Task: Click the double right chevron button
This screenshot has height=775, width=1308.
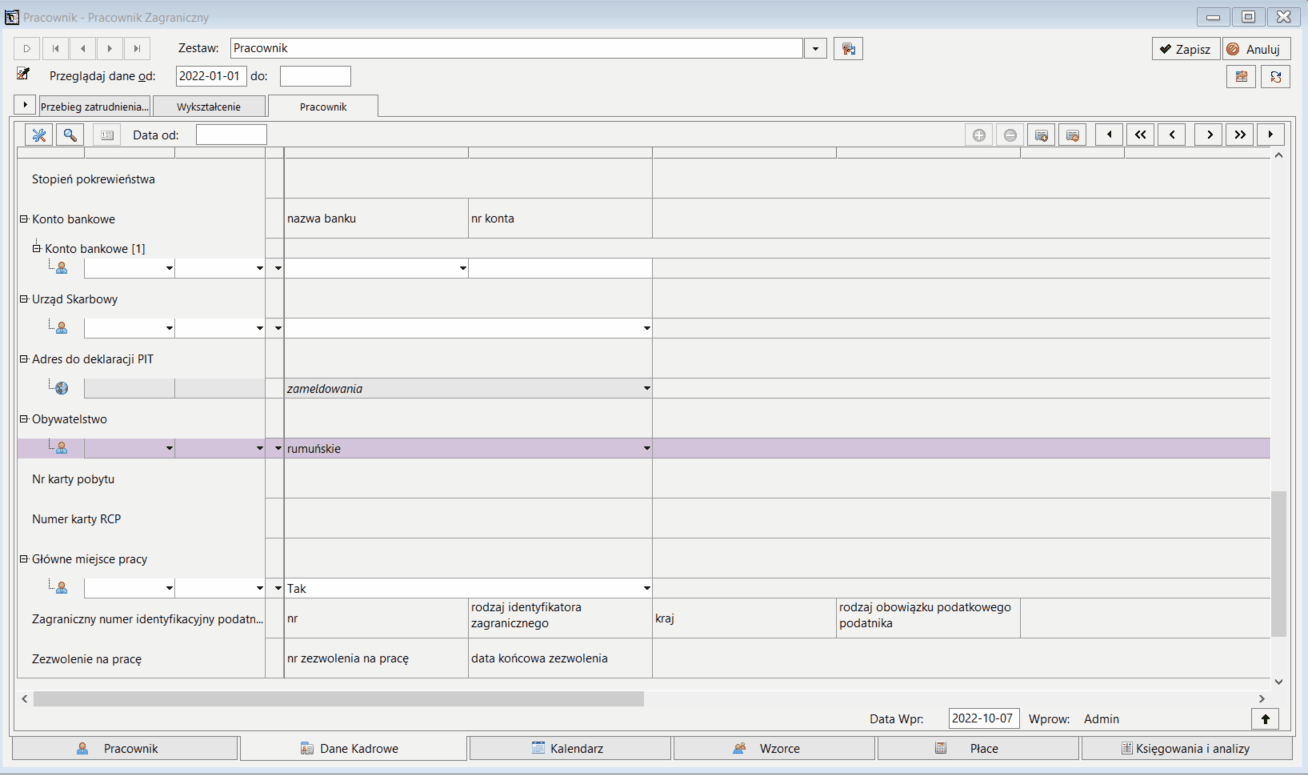Action: click(1240, 135)
